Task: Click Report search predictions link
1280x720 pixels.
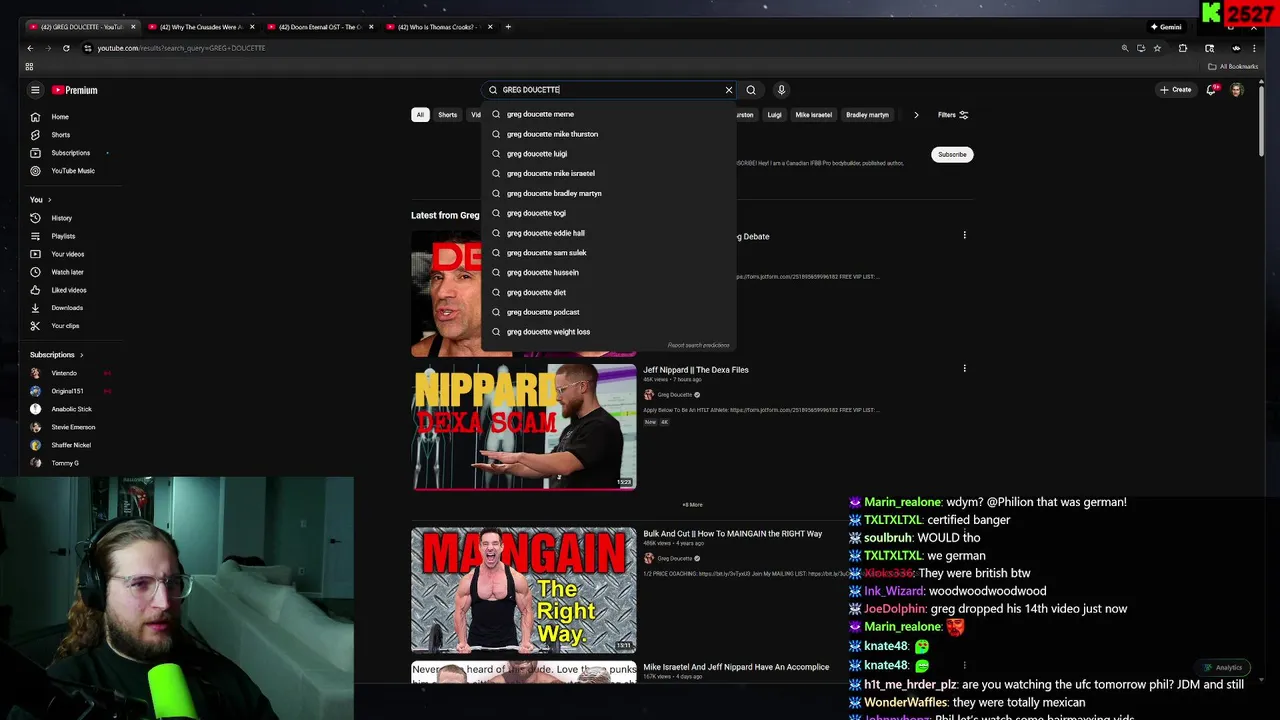Action: 699,345
